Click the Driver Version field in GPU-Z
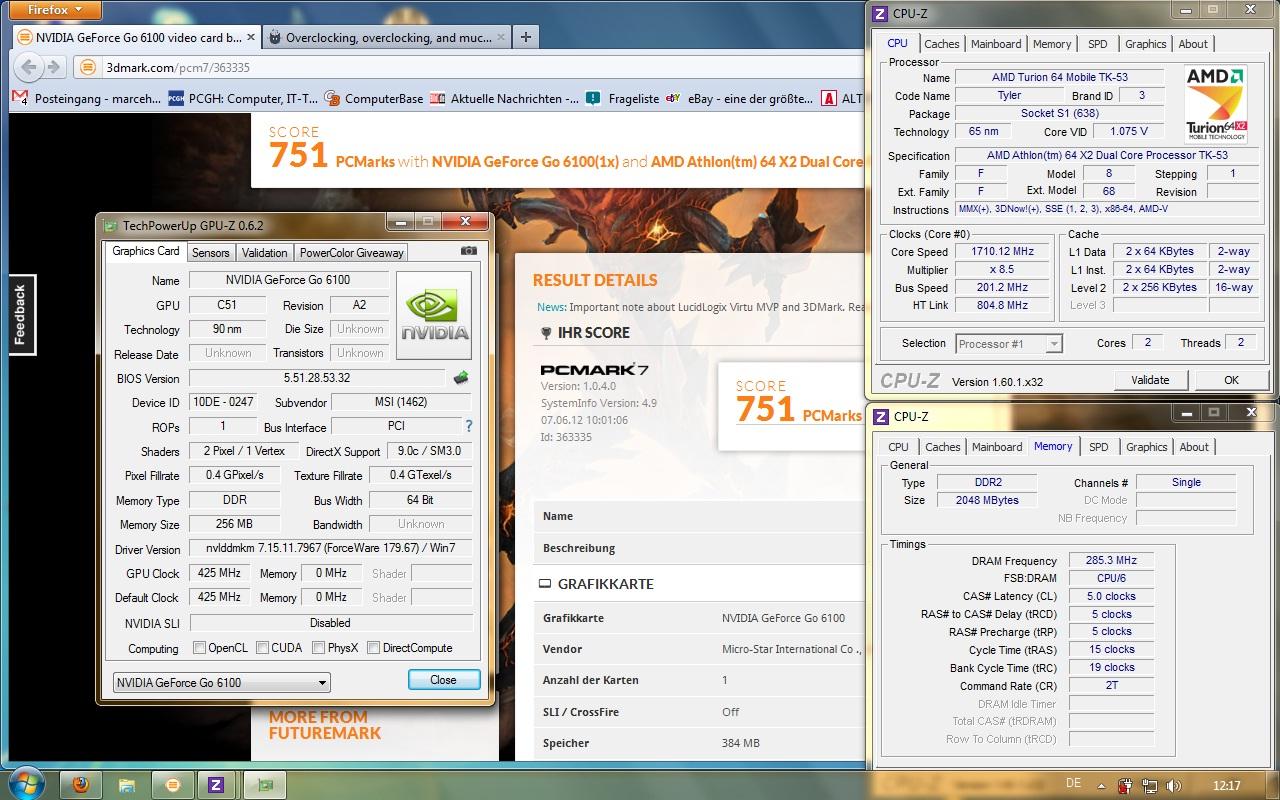 point(331,549)
